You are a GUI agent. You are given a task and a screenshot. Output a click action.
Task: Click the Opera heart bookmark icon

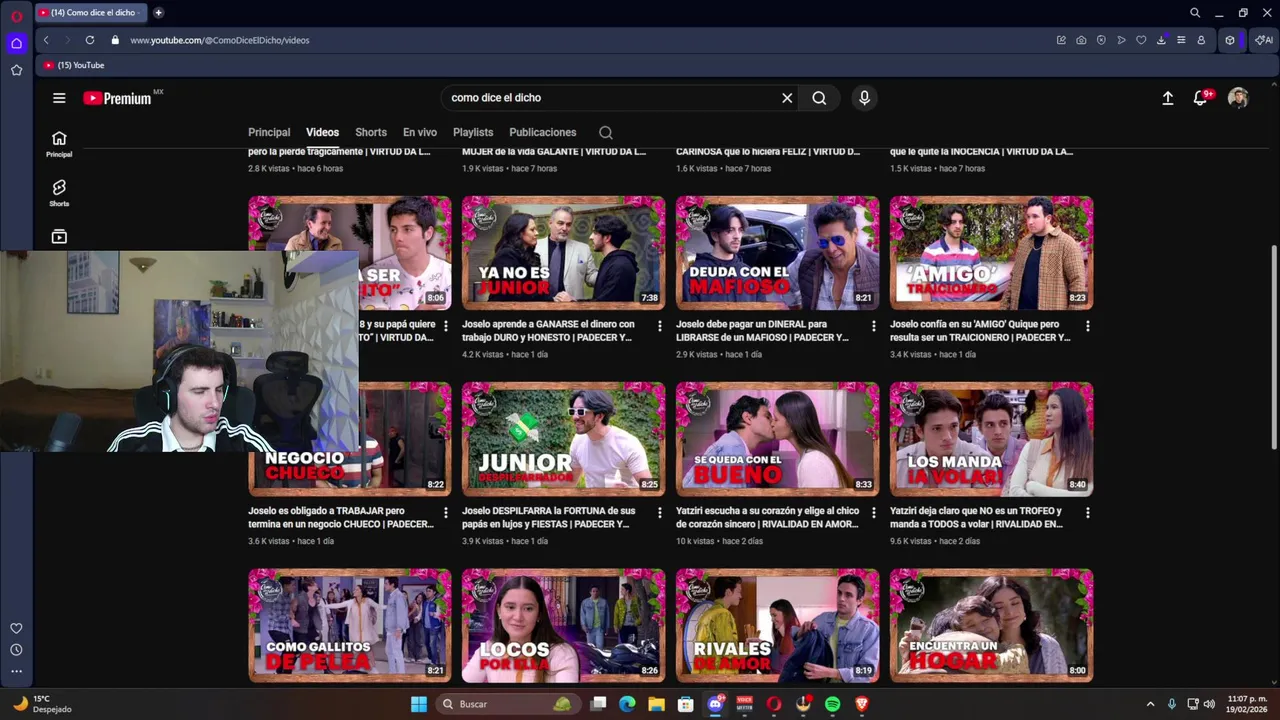pyautogui.click(x=1141, y=40)
